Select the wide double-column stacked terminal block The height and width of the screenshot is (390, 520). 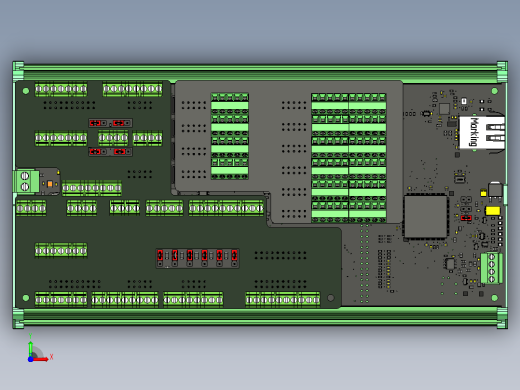(x=349, y=158)
